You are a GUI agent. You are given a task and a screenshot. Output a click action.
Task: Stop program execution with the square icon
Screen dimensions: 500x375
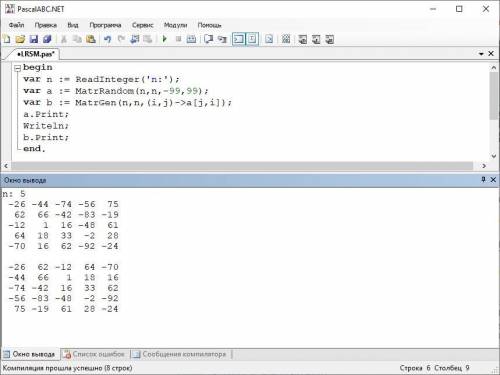(x=178, y=39)
